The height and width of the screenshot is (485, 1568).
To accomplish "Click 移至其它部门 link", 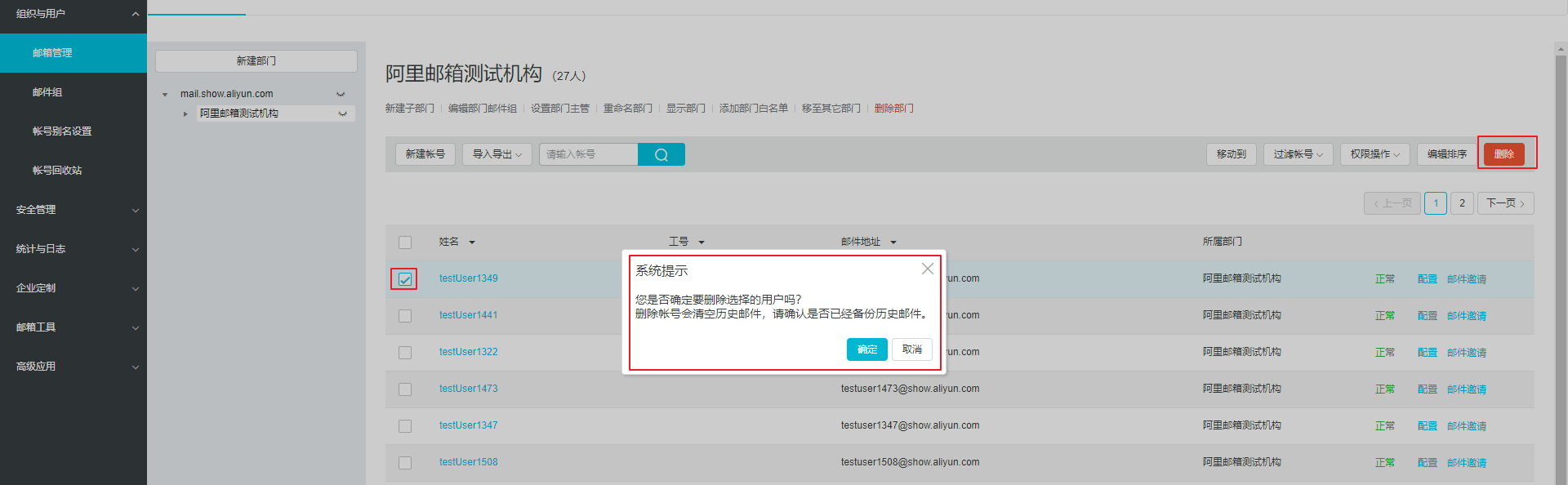I will 831,109.
